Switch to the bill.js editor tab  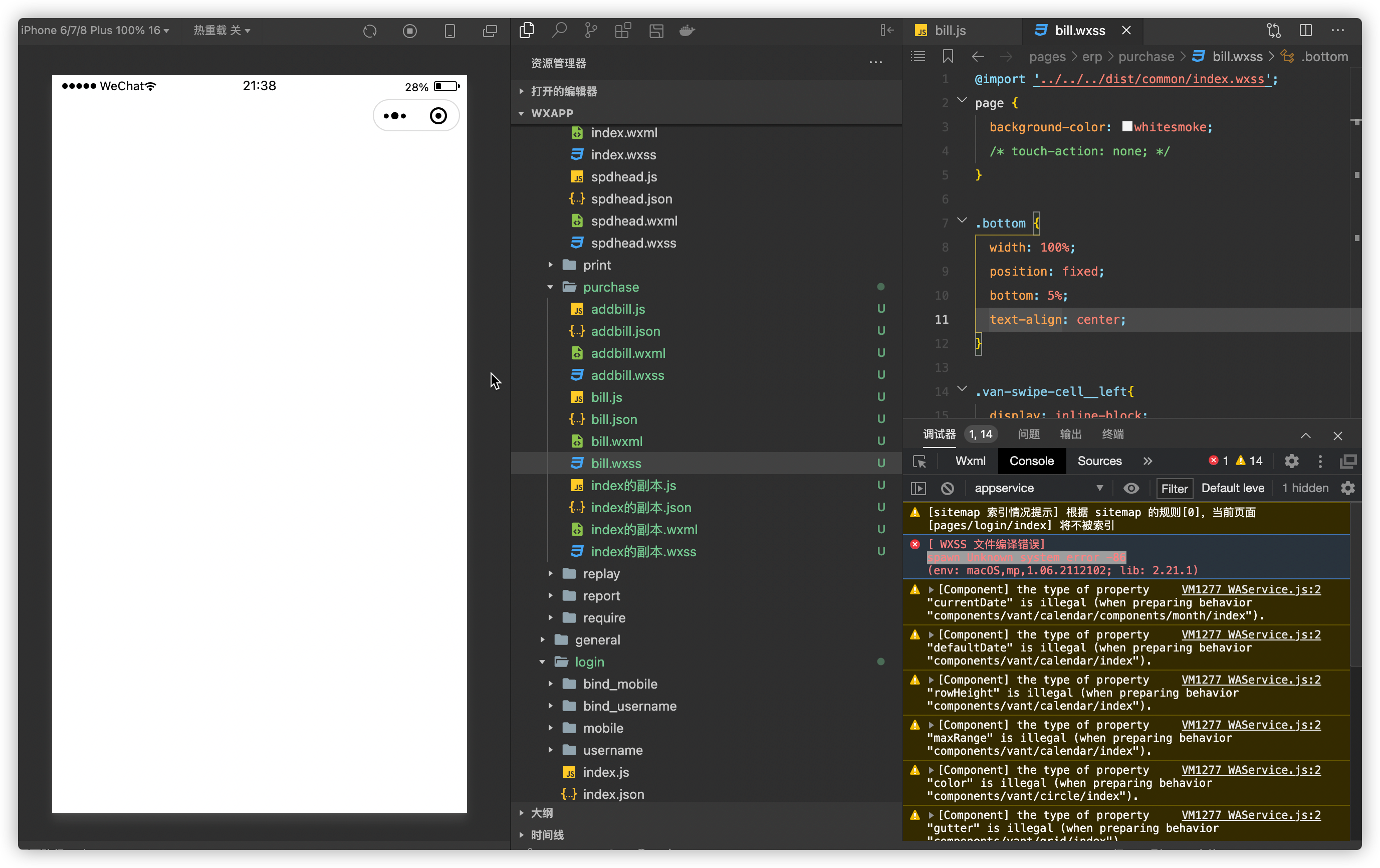[950, 31]
